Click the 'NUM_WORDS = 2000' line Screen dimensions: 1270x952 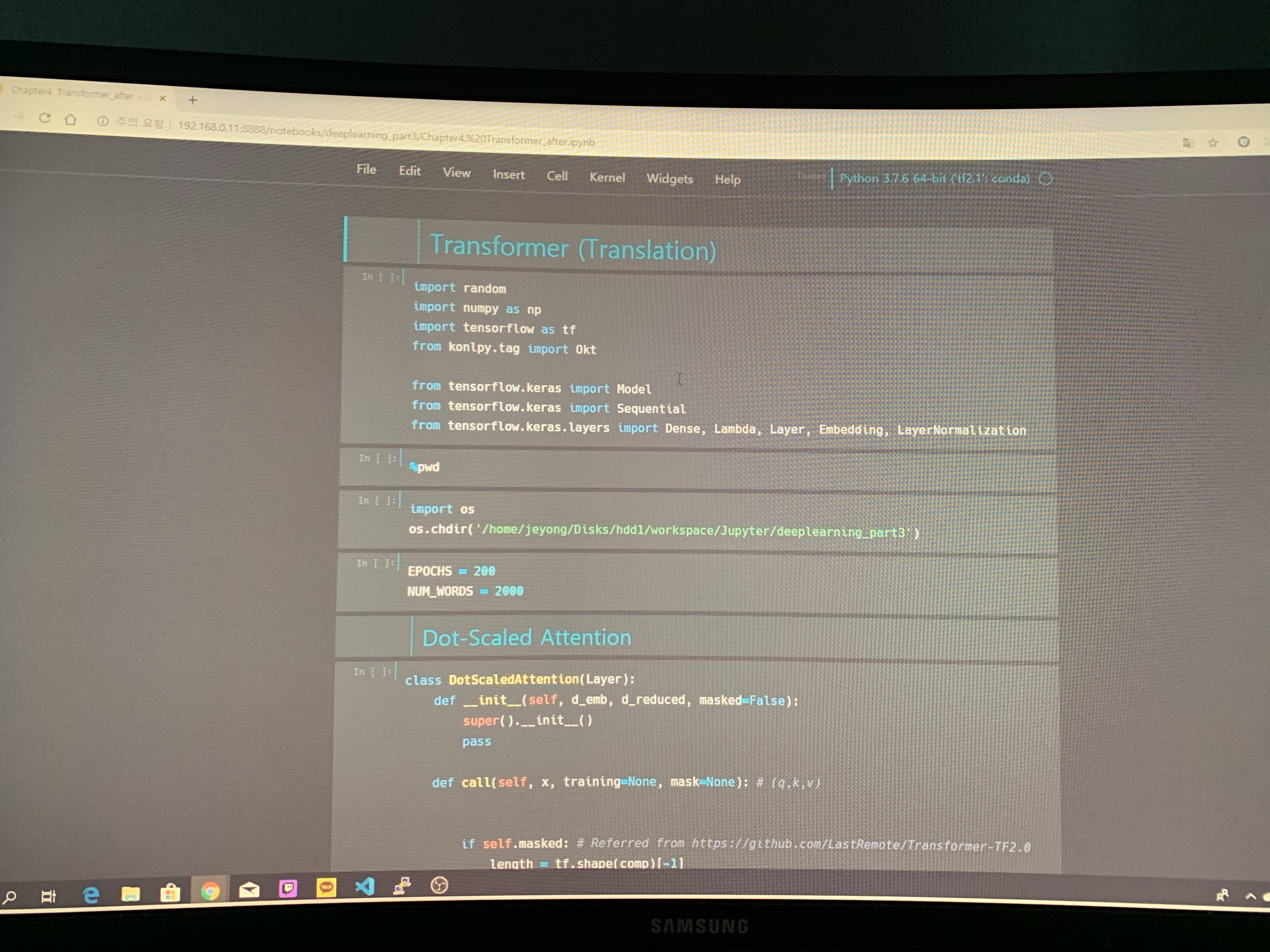click(465, 591)
